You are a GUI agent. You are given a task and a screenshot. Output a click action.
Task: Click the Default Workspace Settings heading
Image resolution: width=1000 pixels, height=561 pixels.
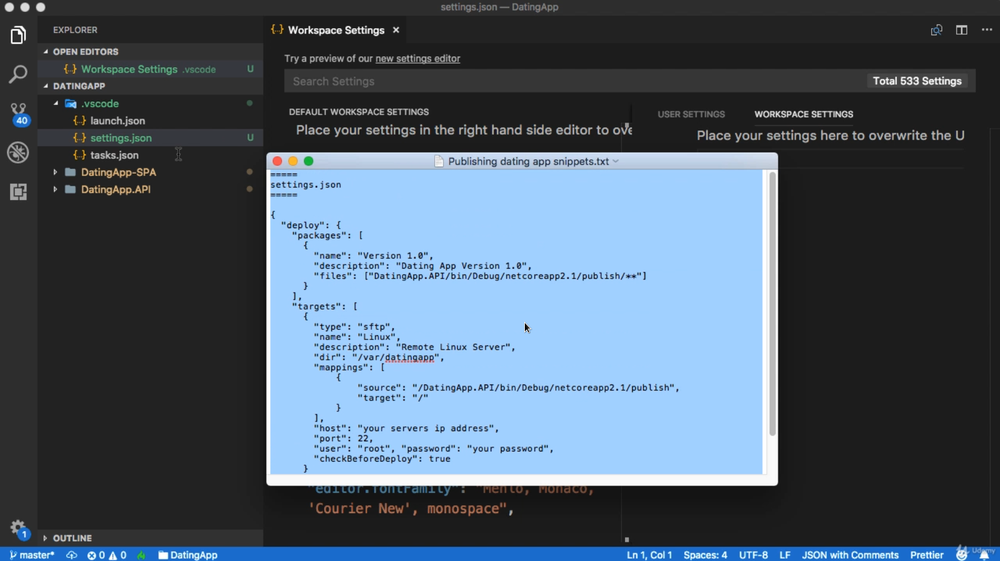coord(358,112)
